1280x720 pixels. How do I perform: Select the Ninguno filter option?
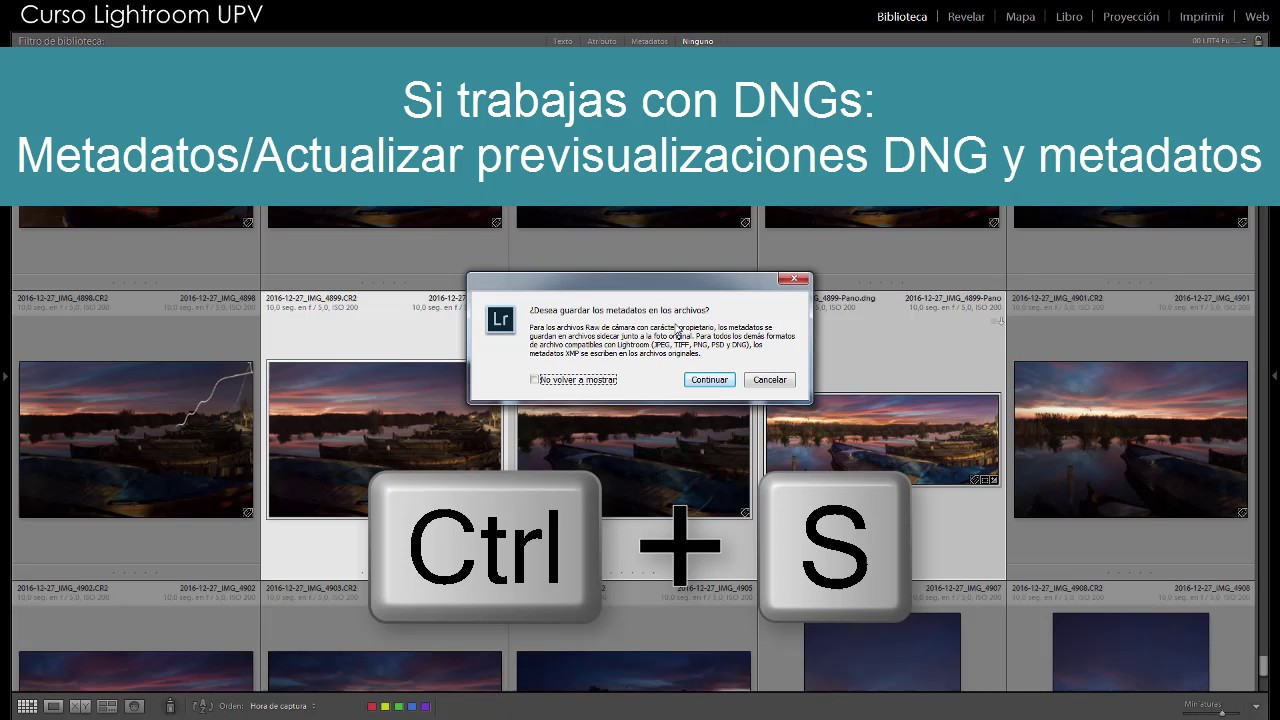click(x=697, y=41)
